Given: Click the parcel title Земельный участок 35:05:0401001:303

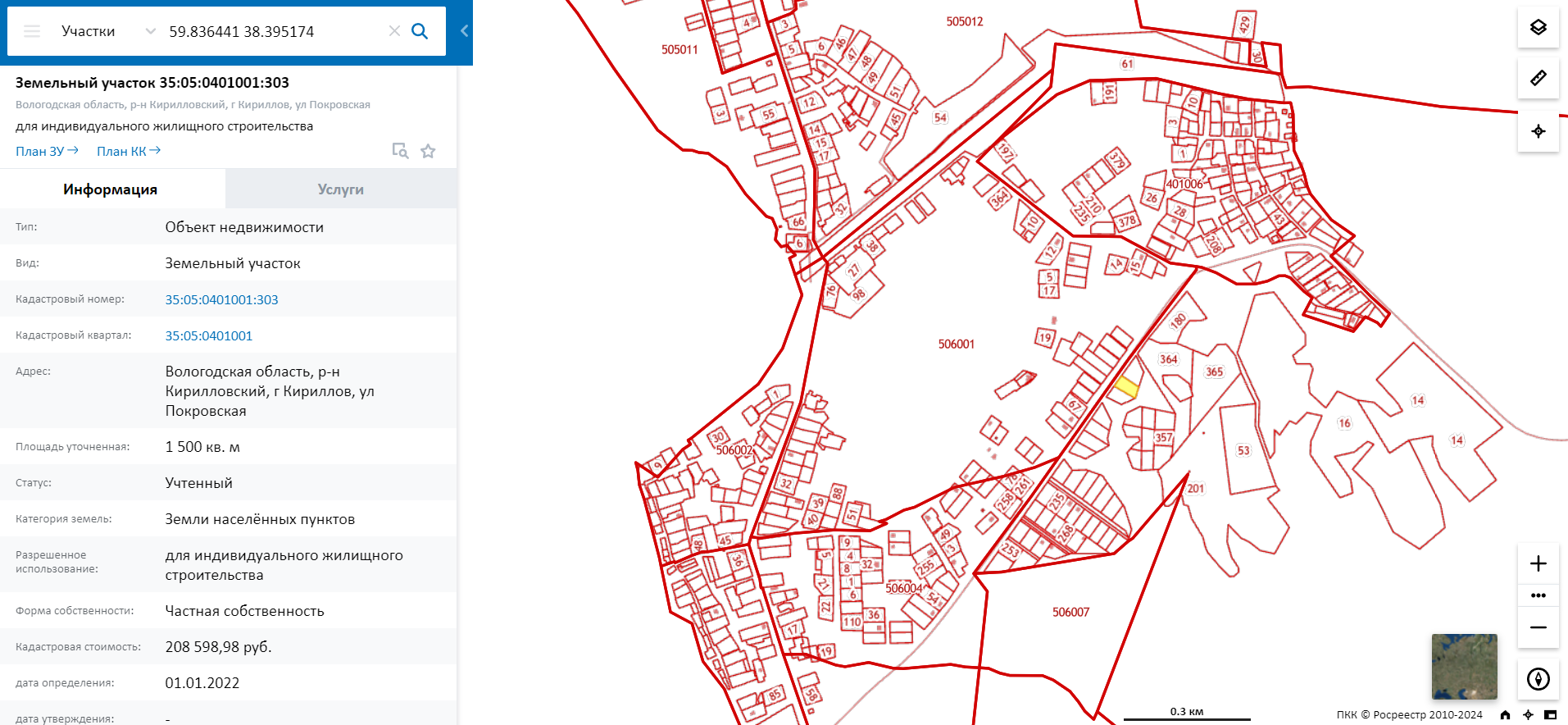Looking at the screenshot, I should pos(152,83).
